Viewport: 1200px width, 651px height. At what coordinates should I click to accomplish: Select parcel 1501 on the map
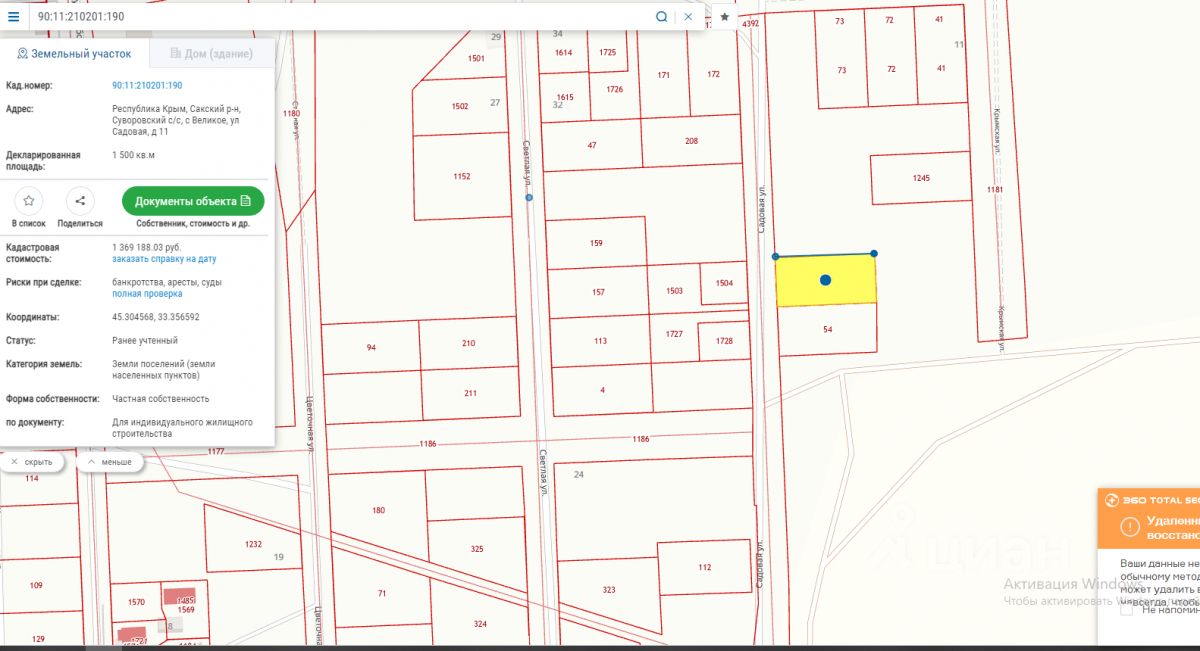point(476,59)
